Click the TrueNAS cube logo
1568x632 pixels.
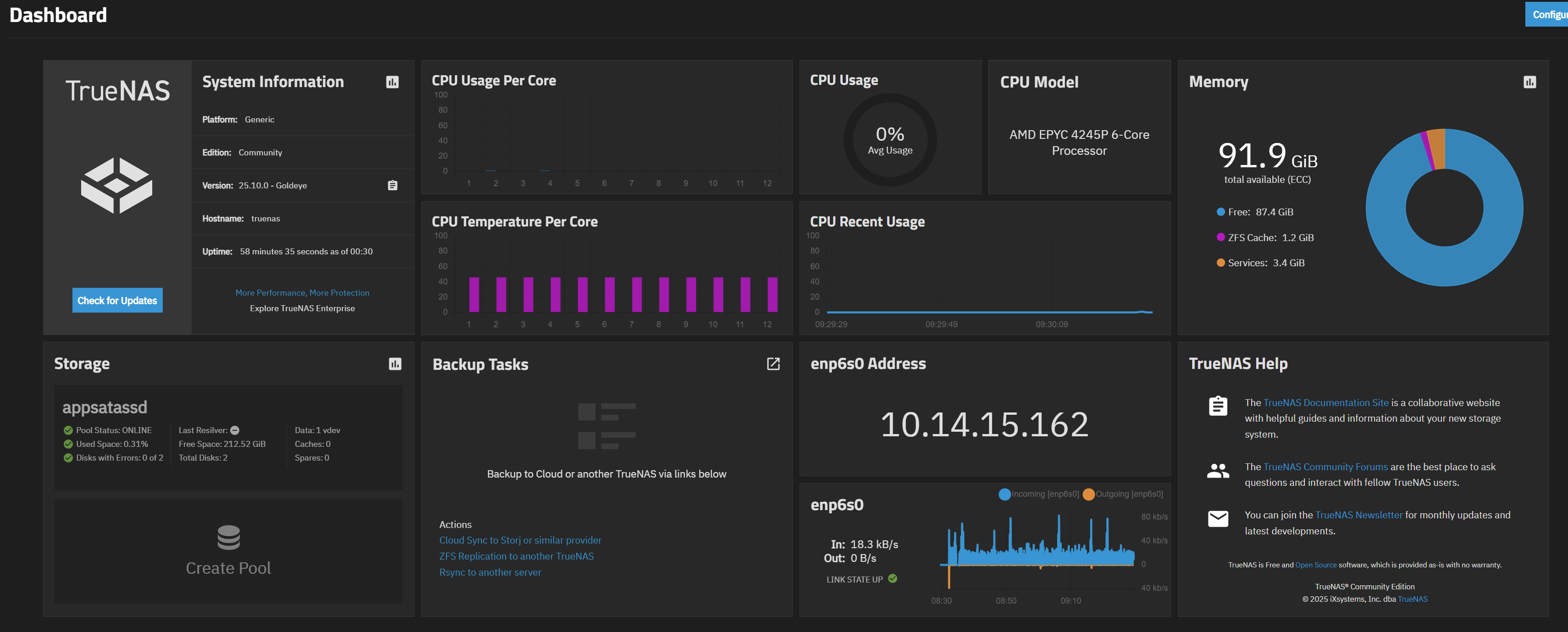(117, 186)
